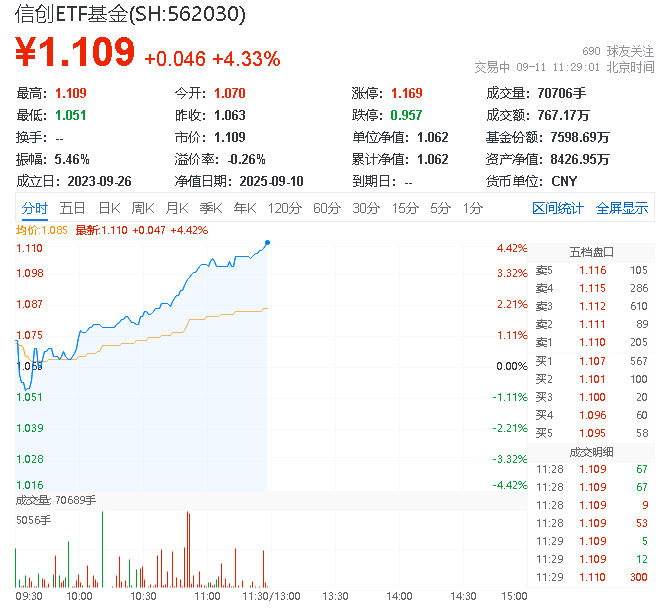This screenshot has width=660, height=615.
Task: Click the 货币单位 CNY value
Action: click(564, 181)
